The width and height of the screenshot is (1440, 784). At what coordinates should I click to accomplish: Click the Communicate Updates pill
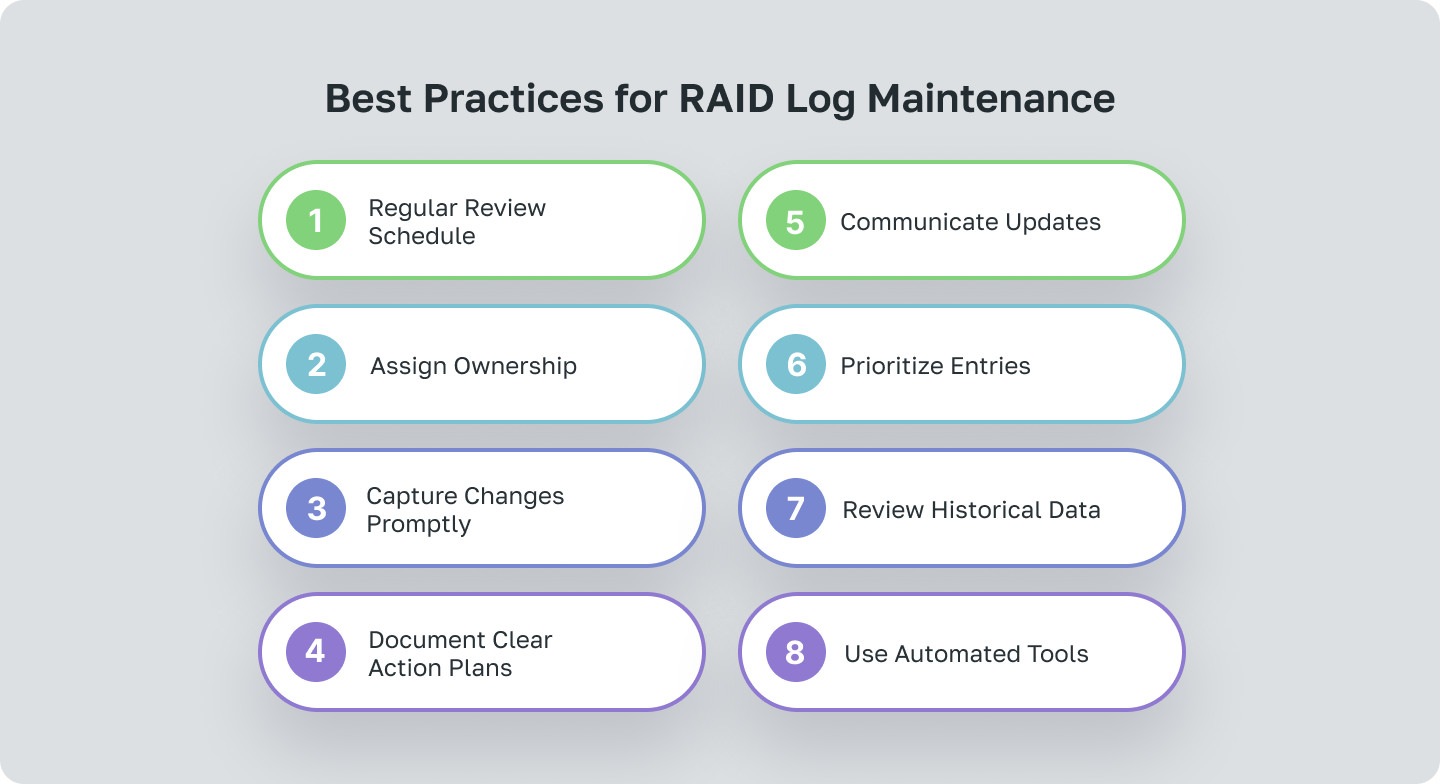coord(962,220)
